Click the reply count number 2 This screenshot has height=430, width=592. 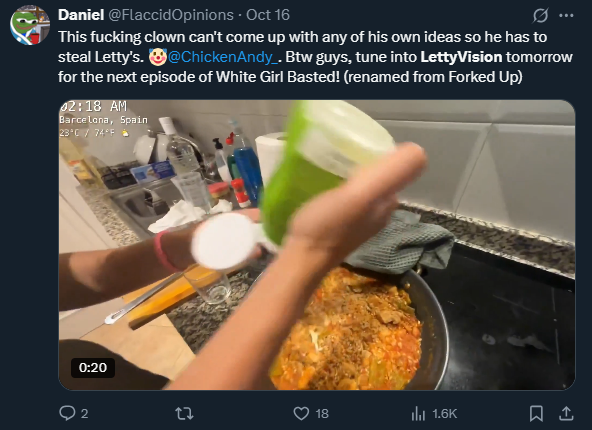(x=85, y=414)
